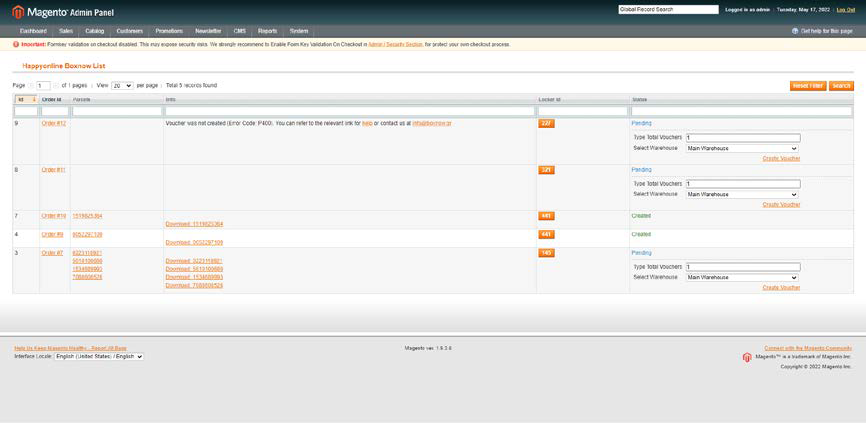Click the Magento logo icon in the footer
The image size is (866, 423).
(x=747, y=357)
